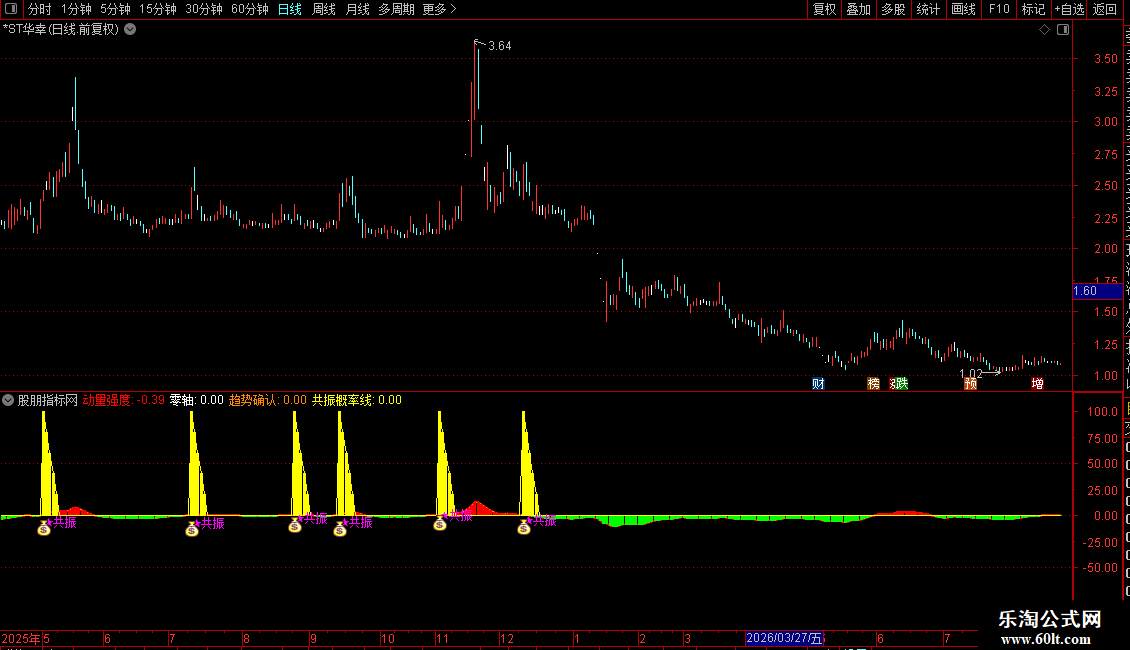1130x650 pixels.
Task: Select the 5分钟 period tab
Action: (x=115, y=9)
